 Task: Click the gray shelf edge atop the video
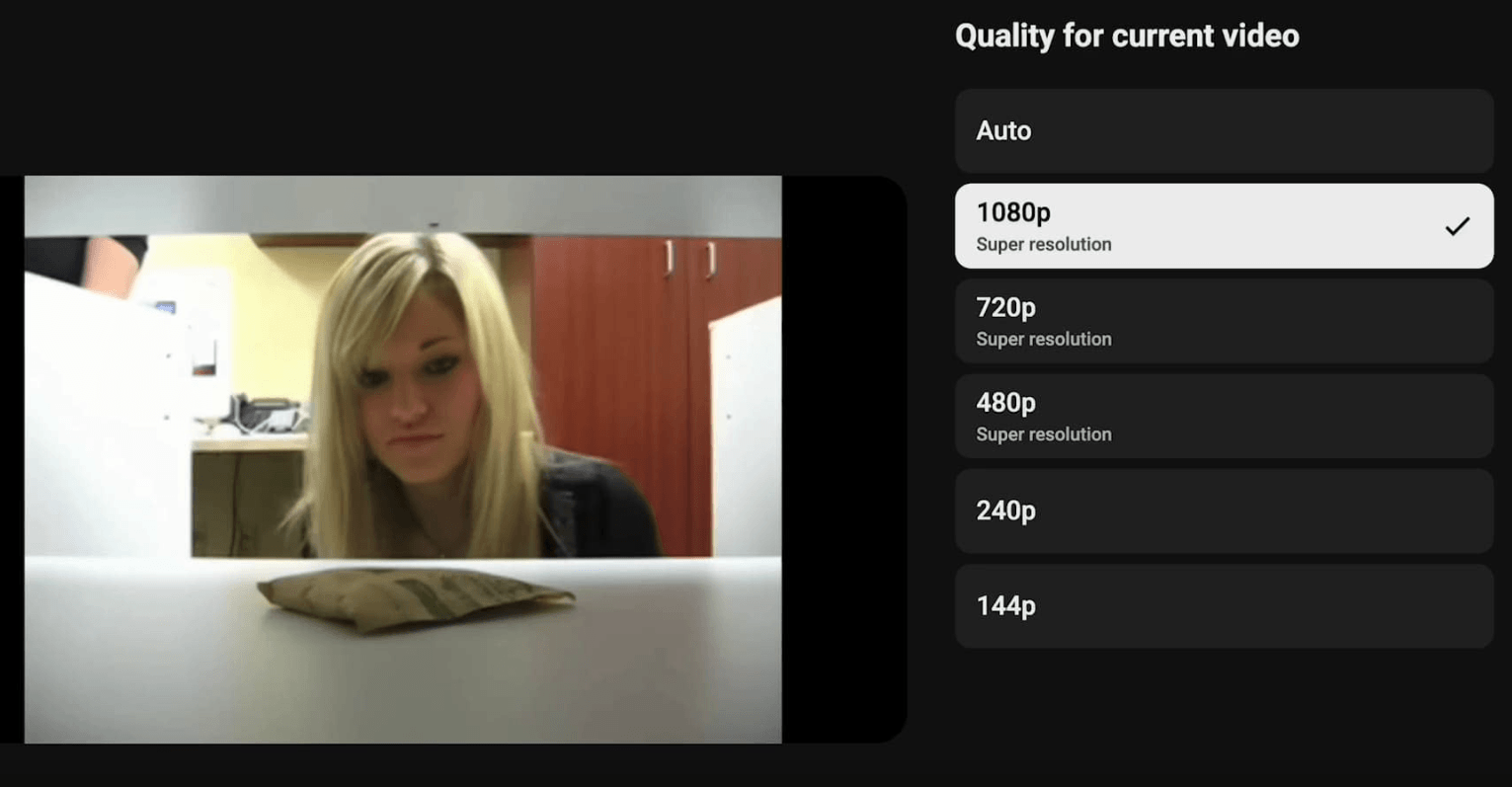[403, 204]
